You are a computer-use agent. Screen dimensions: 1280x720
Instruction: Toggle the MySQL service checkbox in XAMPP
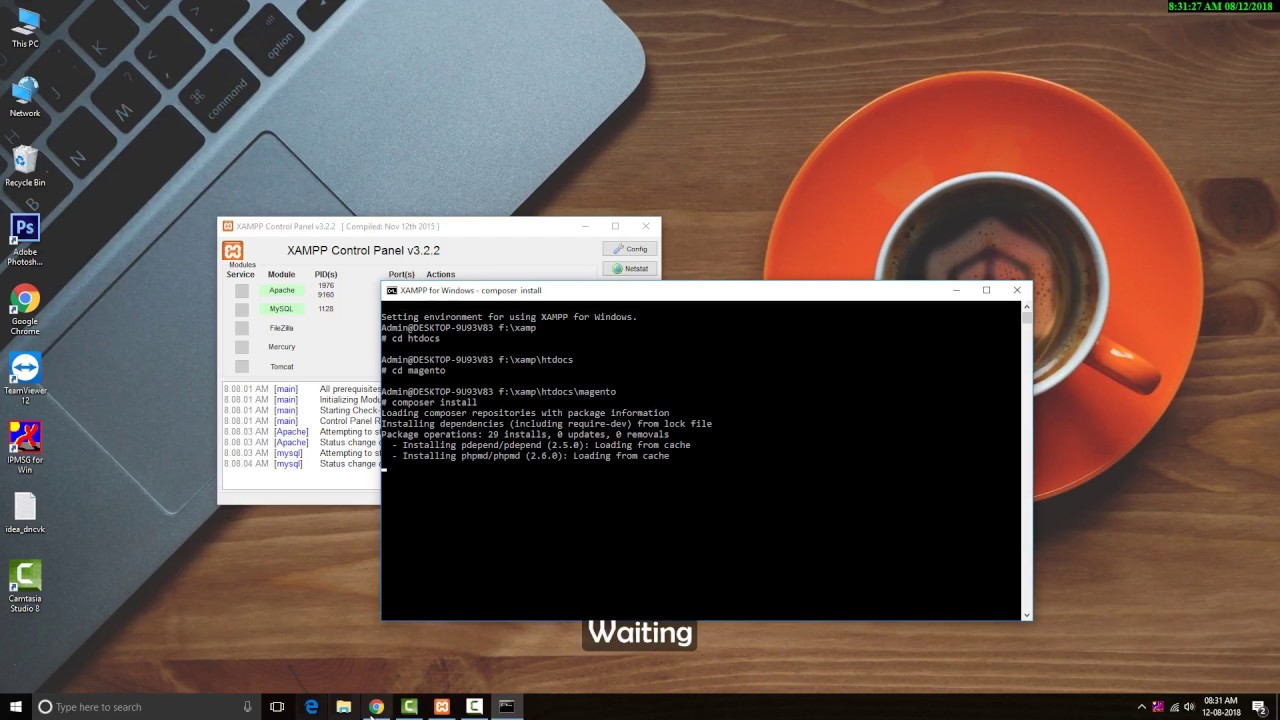click(x=242, y=309)
